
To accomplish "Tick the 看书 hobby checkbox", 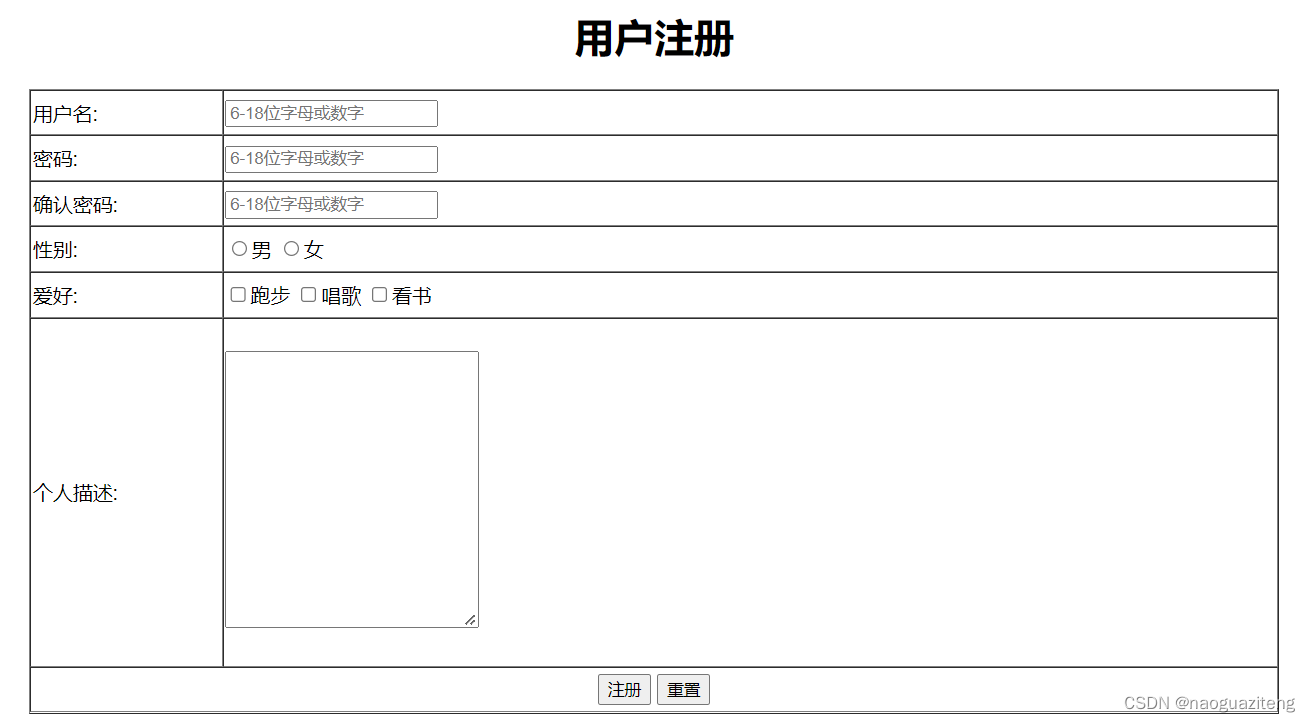I will [379, 295].
